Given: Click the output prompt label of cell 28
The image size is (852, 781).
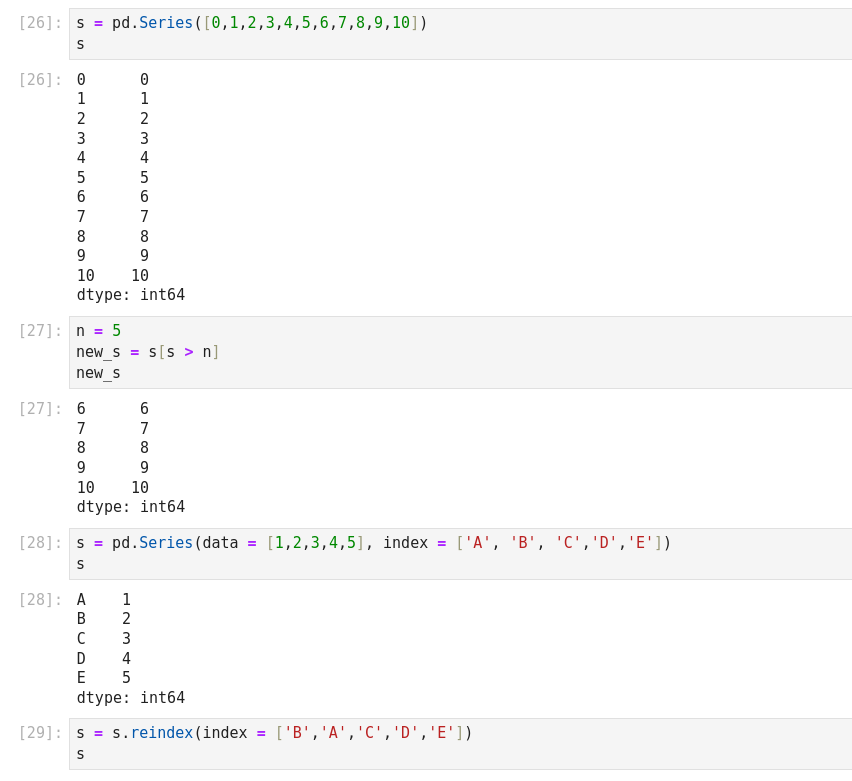Looking at the screenshot, I should coord(40,600).
